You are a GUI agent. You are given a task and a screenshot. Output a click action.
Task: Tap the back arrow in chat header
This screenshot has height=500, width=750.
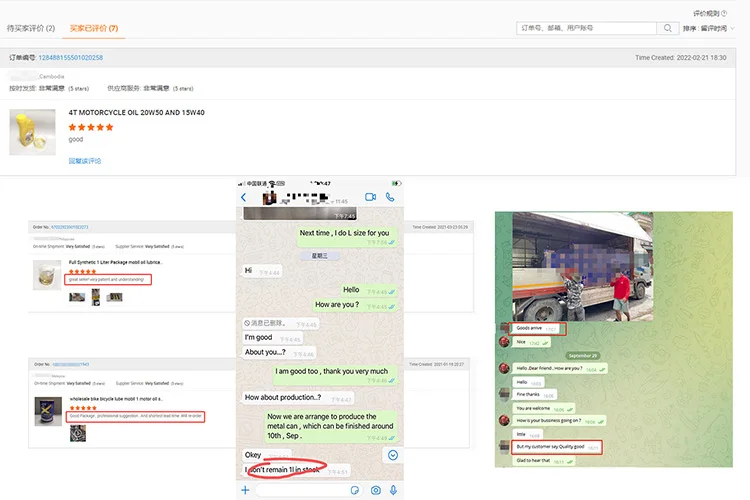click(243, 198)
